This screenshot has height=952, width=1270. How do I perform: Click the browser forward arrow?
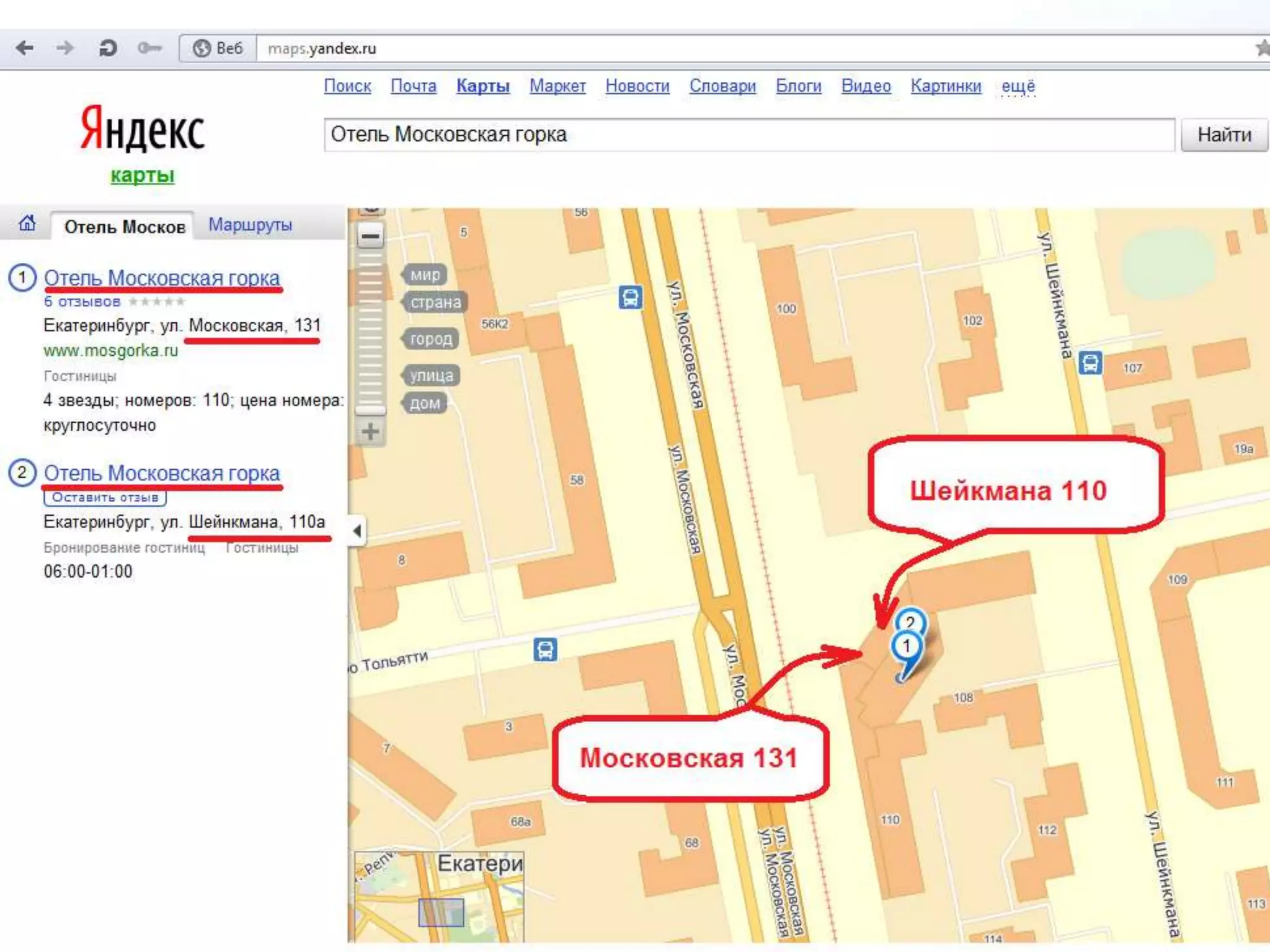[65, 48]
